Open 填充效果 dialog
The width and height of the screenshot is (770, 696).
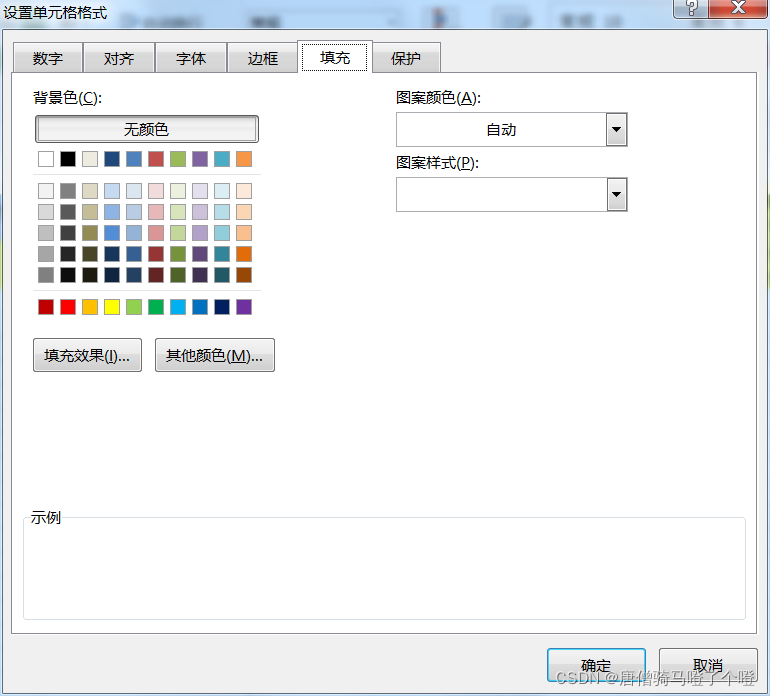coord(87,355)
